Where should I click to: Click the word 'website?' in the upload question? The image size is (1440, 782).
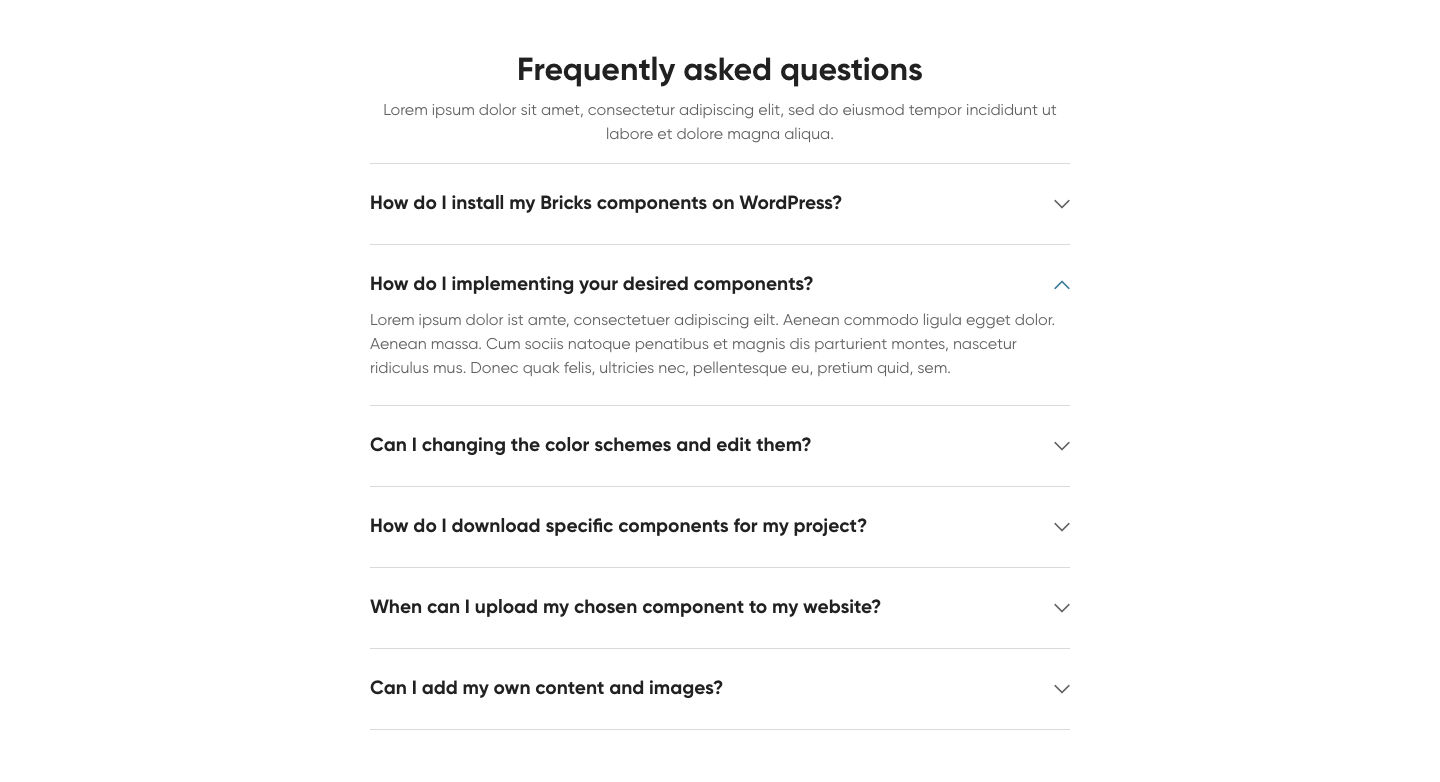tap(843, 607)
